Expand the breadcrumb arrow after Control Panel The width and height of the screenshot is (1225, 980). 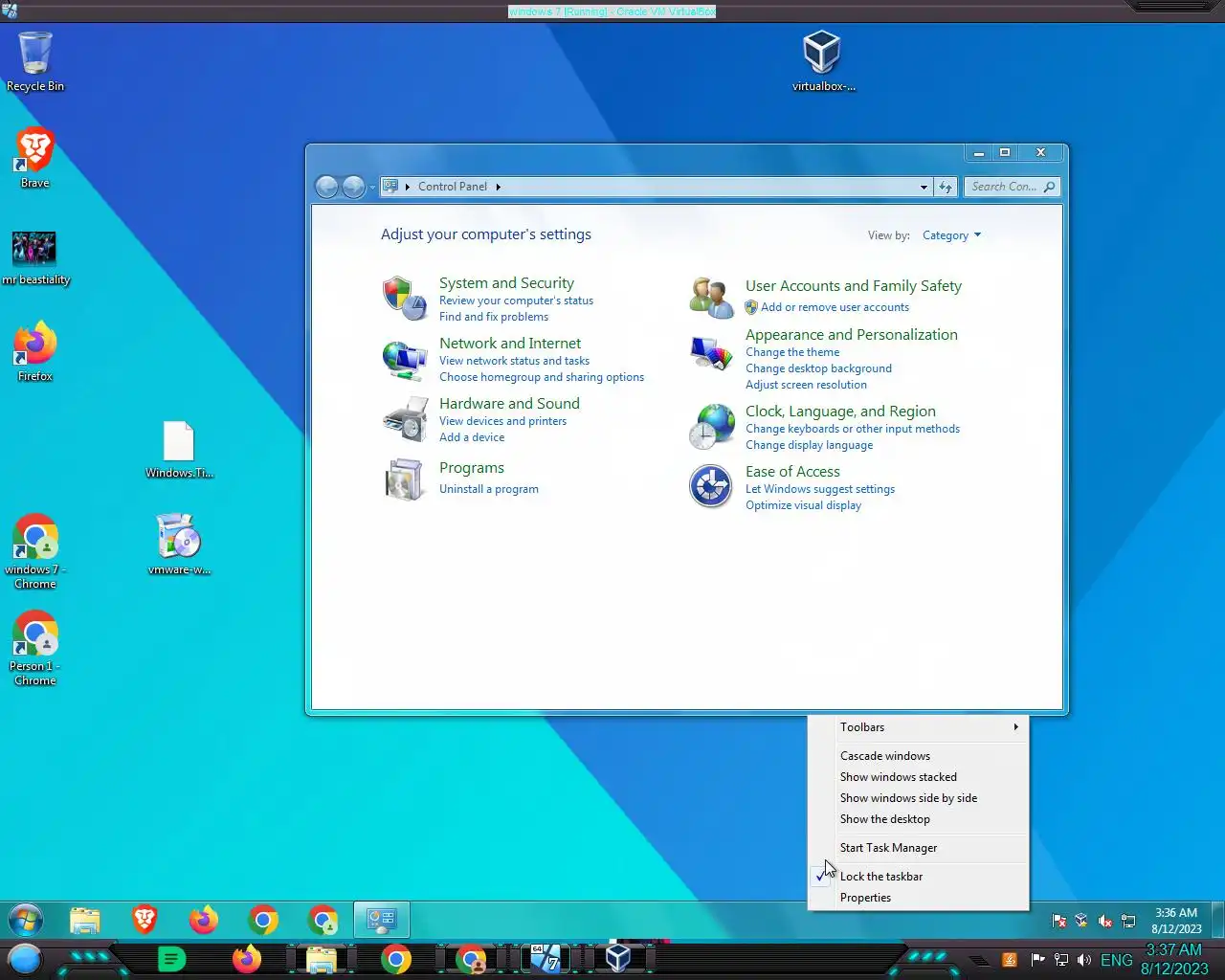click(498, 187)
